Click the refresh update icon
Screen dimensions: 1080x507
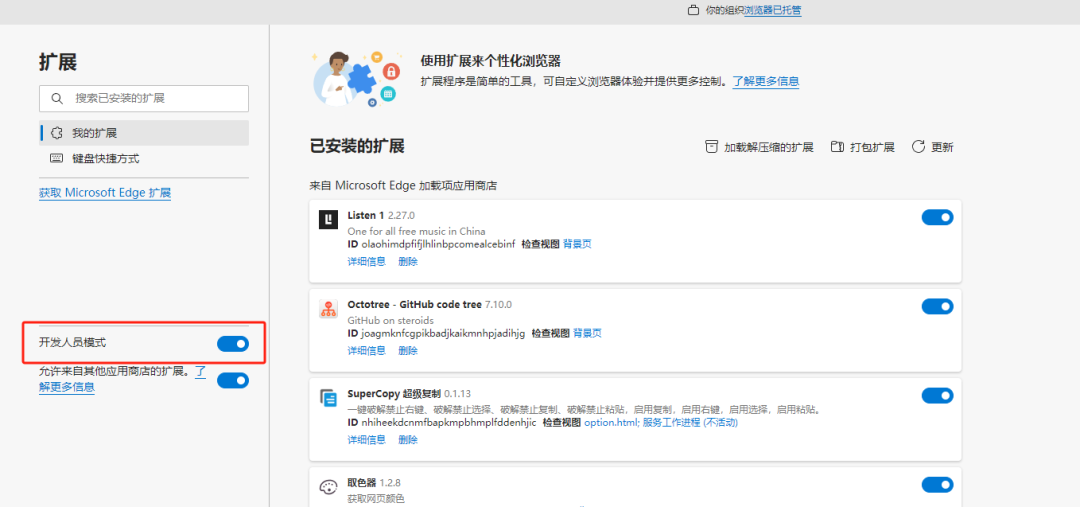click(x=918, y=147)
